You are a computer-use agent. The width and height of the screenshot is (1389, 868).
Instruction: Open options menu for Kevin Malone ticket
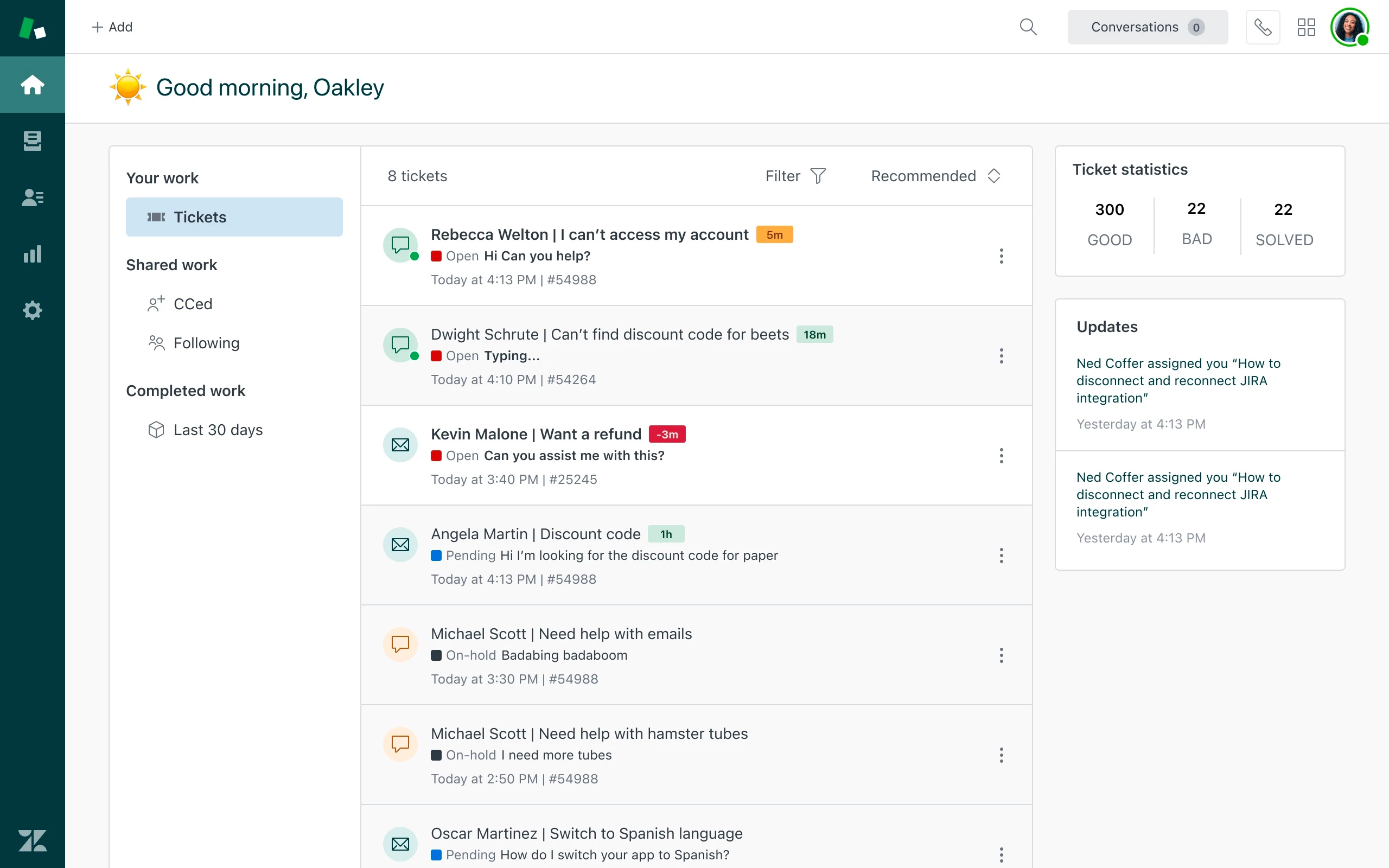pos(1001,456)
